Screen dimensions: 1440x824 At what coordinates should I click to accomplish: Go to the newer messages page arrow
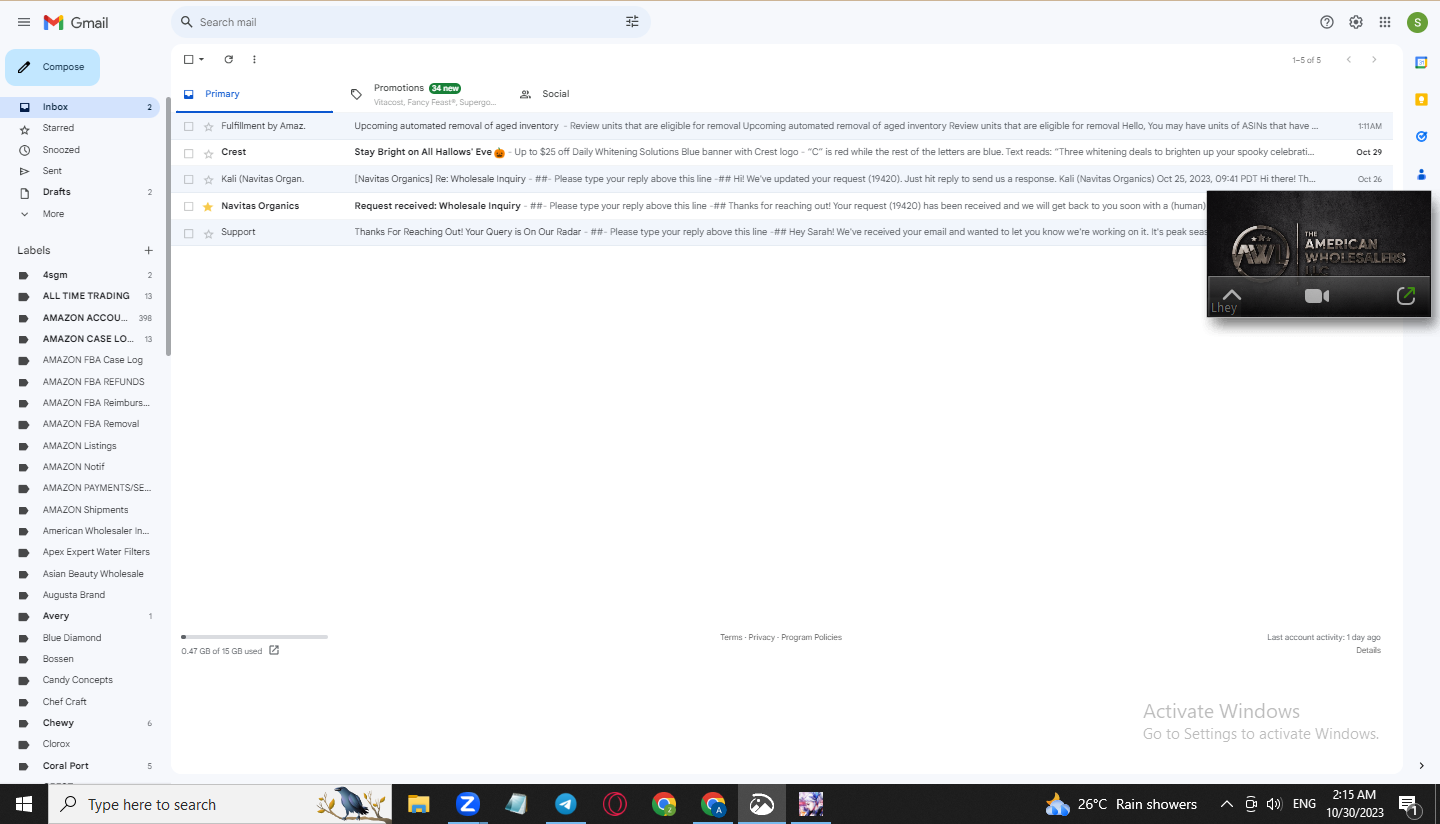[1348, 60]
